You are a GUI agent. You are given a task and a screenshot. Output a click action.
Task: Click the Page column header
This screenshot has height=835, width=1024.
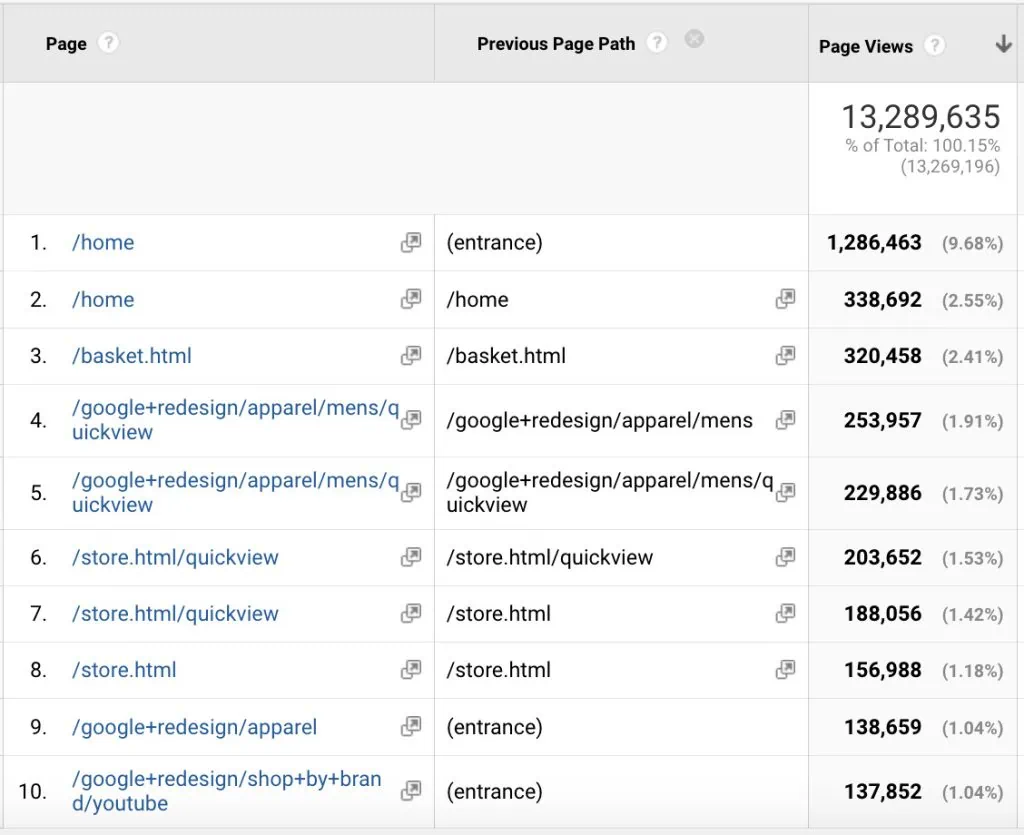pyautogui.click(x=66, y=44)
